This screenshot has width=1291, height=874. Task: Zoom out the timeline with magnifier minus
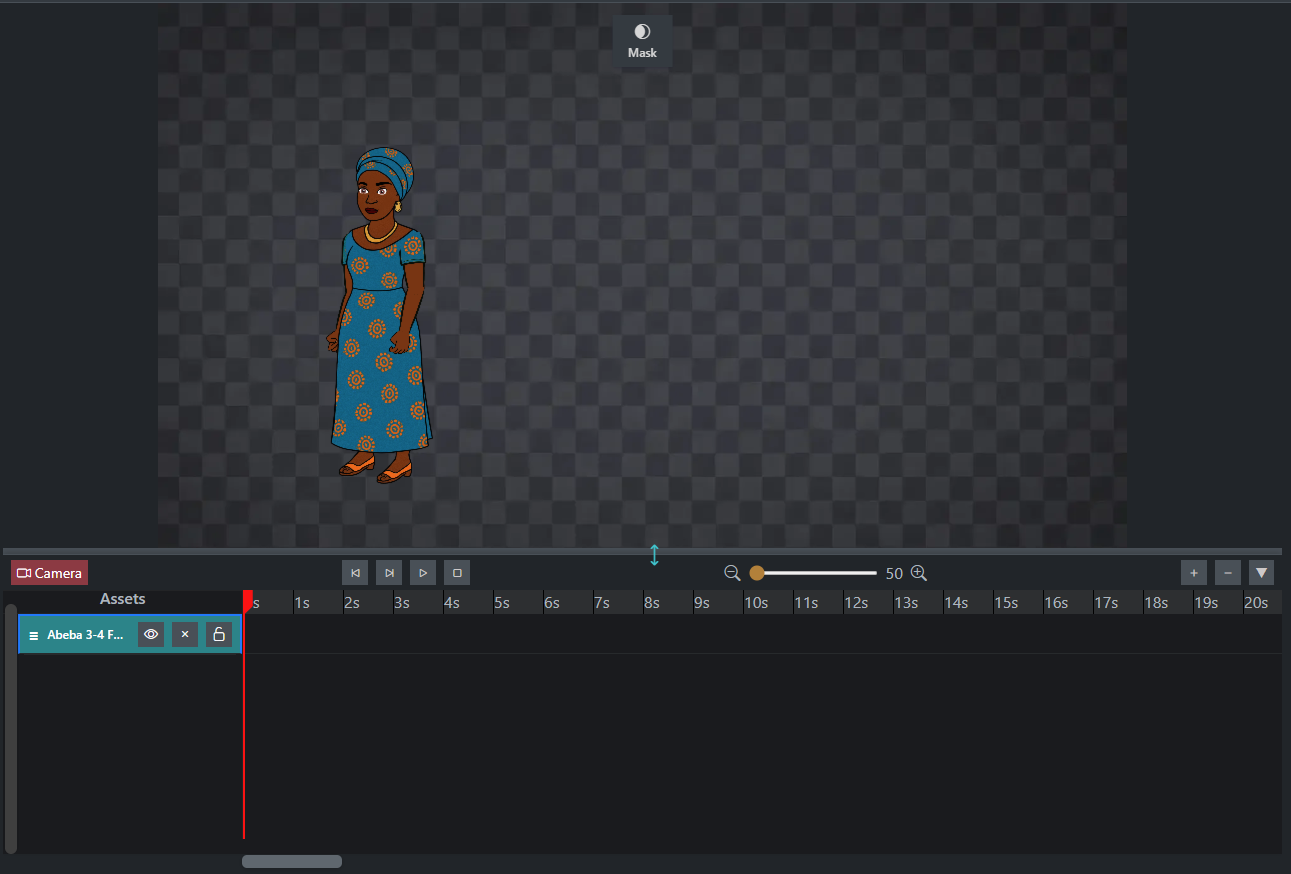(x=732, y=573)
